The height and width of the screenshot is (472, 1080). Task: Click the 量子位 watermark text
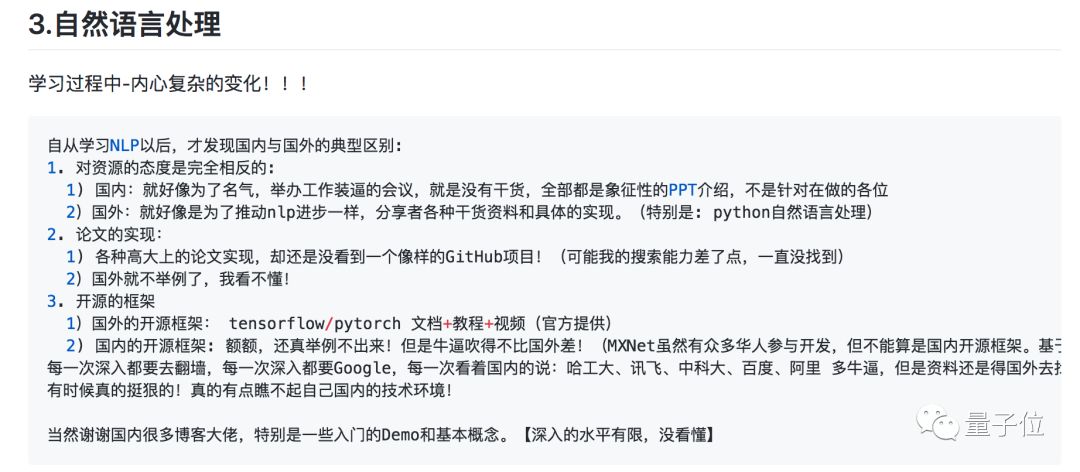point(1004,425)
